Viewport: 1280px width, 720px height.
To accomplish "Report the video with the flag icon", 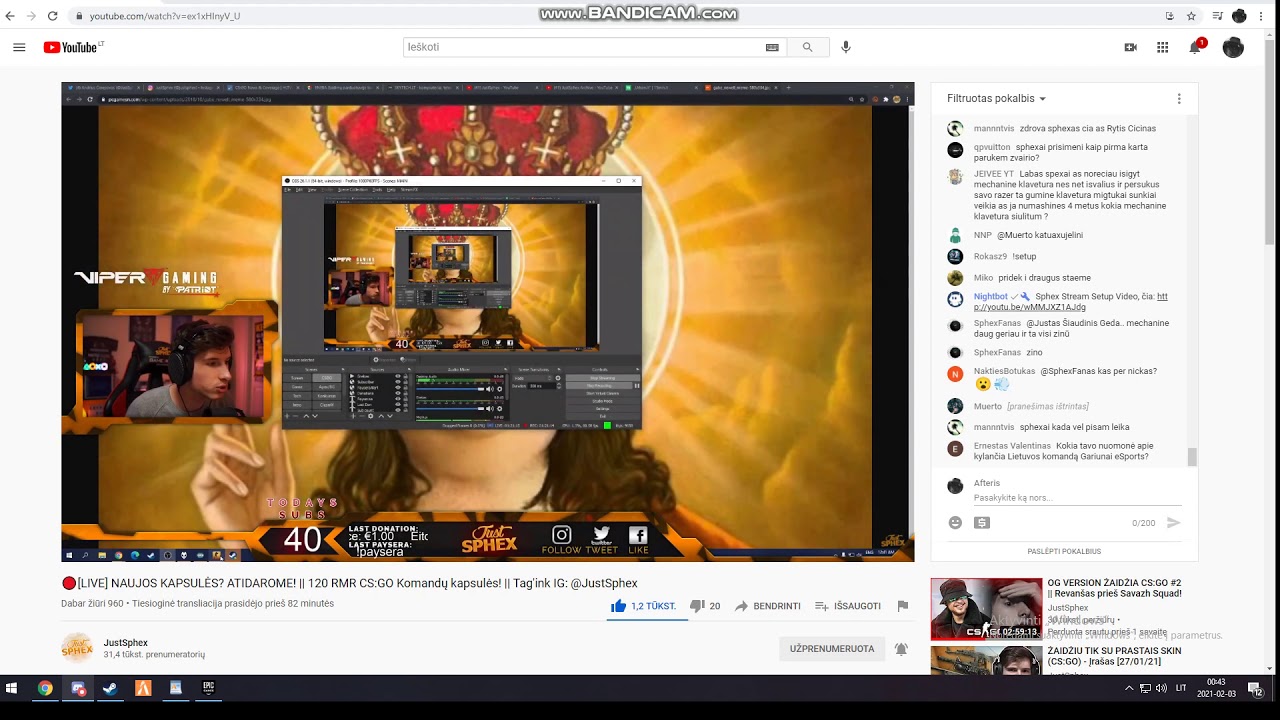I will coord(903,606).
